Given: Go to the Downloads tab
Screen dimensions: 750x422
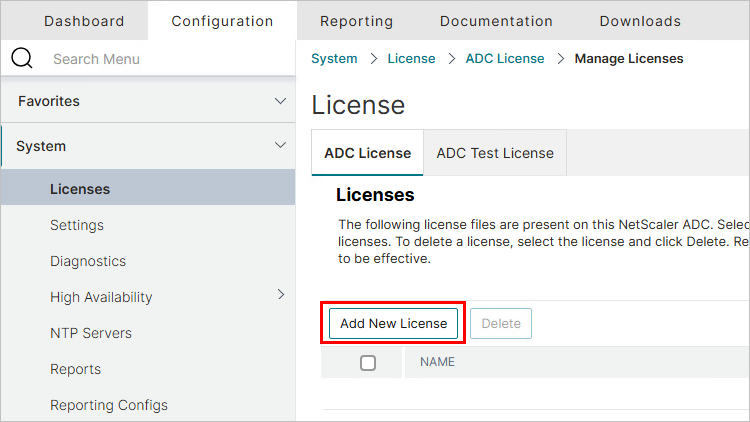Looking at the screenshot, I should pyautogui.click(x=640, y=21).
